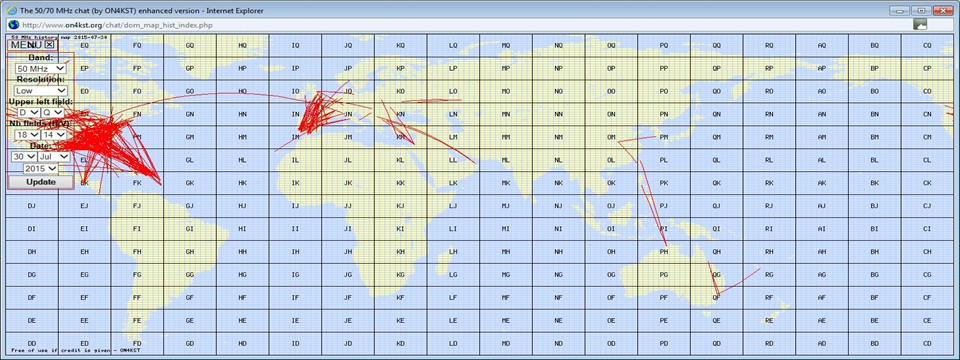Open the Resolution dropdown set to Low
The width and height of the screenshot is (960, 360).
(x=41, y=91)
